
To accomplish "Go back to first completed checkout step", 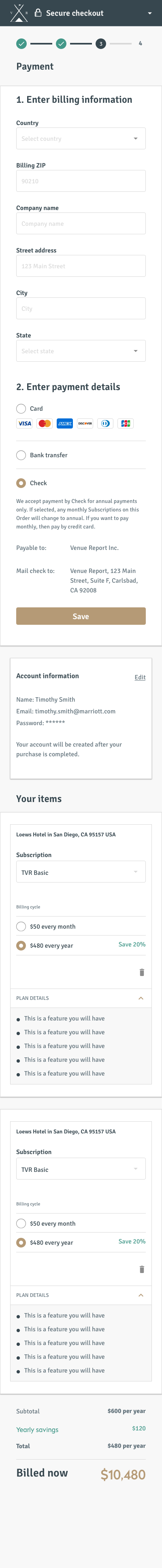I will [21, 43].
